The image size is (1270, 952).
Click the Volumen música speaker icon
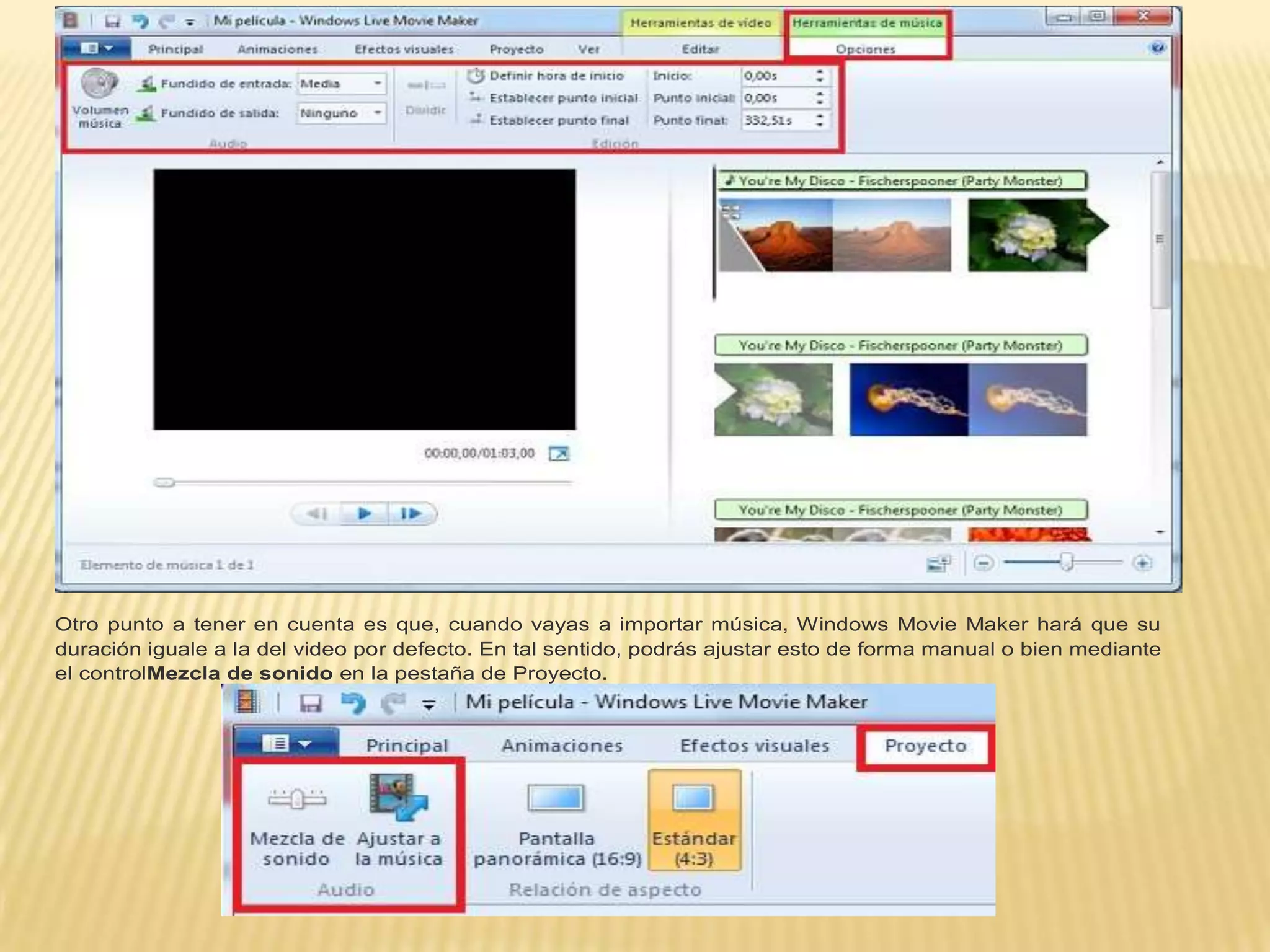click(100, 84)
